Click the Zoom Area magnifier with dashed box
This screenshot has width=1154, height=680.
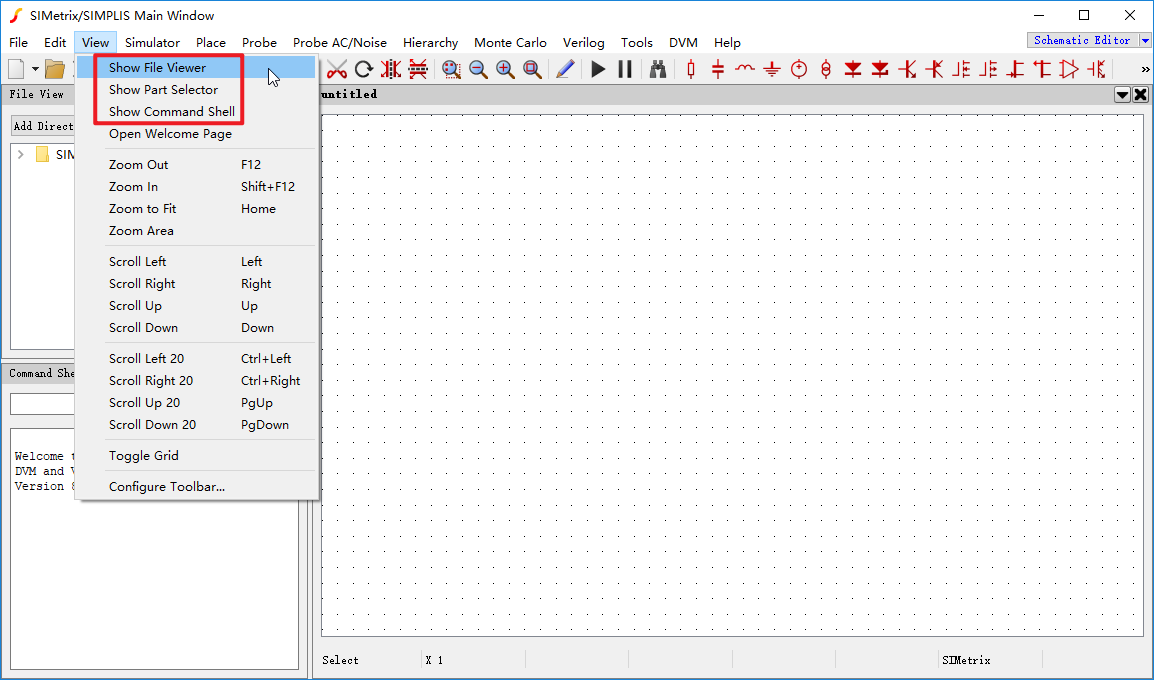[x=451, y=69]
